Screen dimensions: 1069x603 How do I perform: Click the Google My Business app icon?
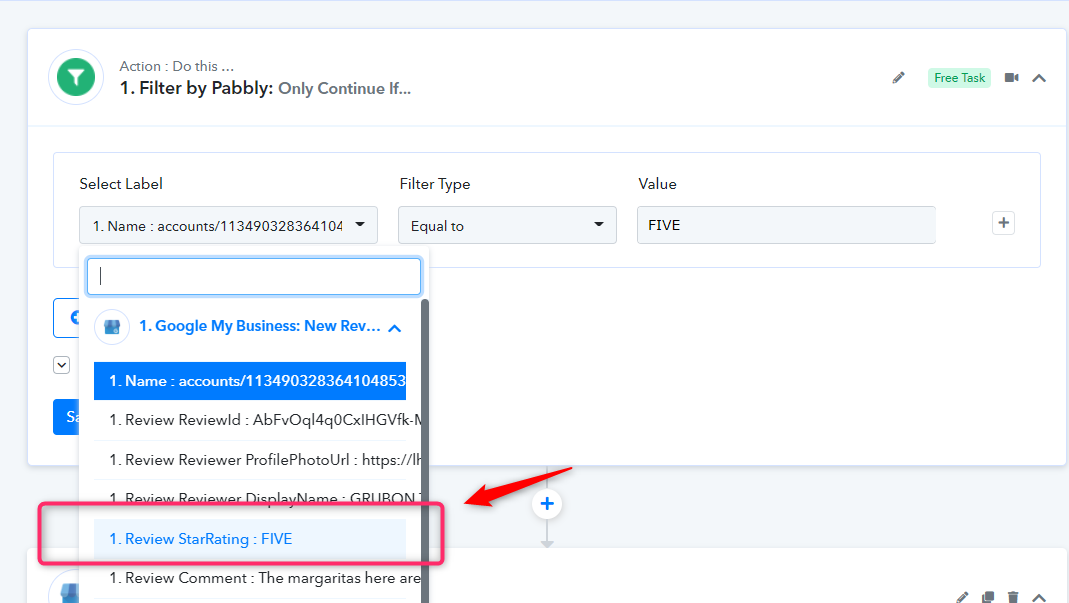pos(112,327)
